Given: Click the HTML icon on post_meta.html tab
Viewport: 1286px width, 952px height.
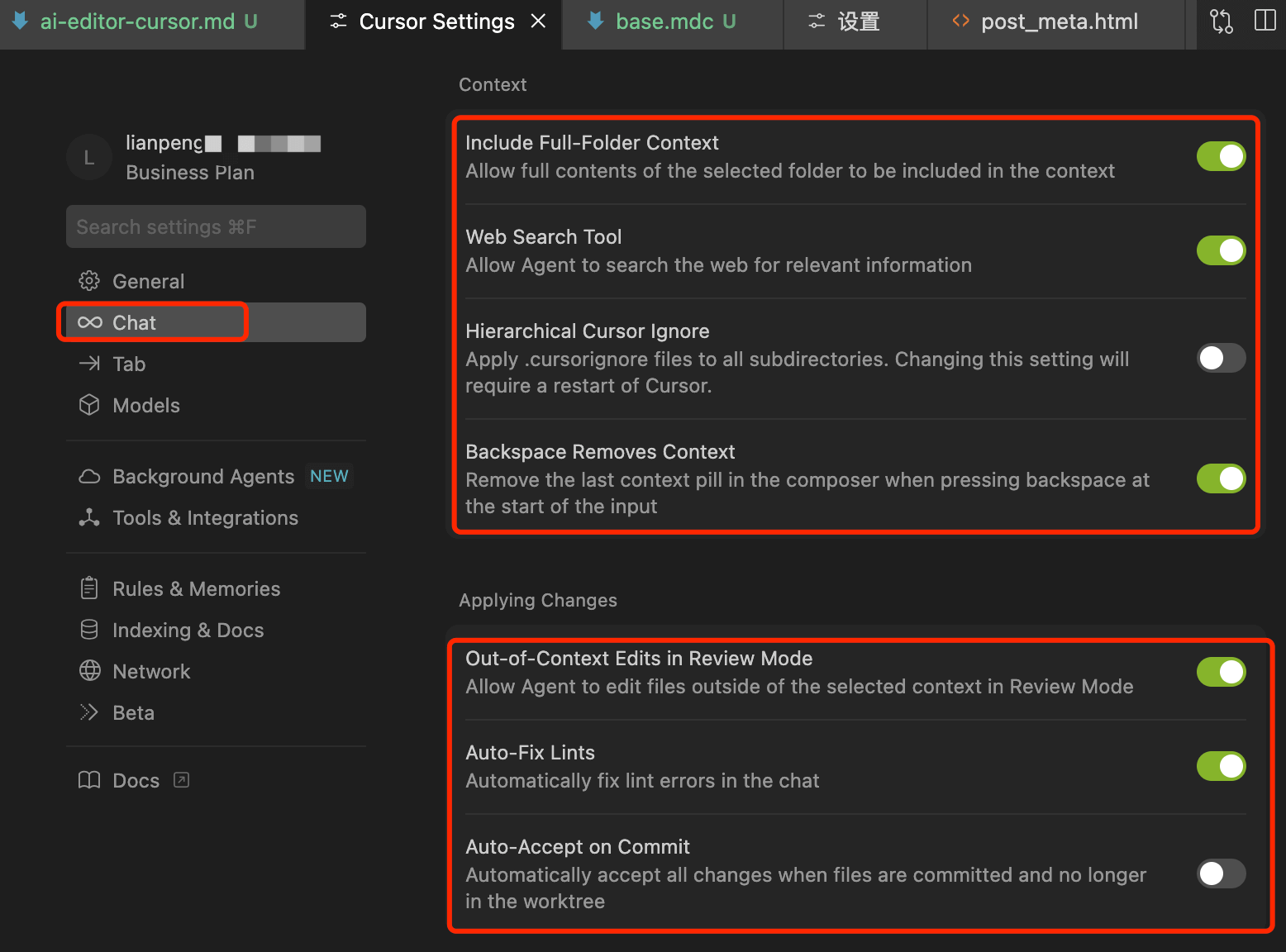Looking at the screenshot, I should click(x=960, y=21).
